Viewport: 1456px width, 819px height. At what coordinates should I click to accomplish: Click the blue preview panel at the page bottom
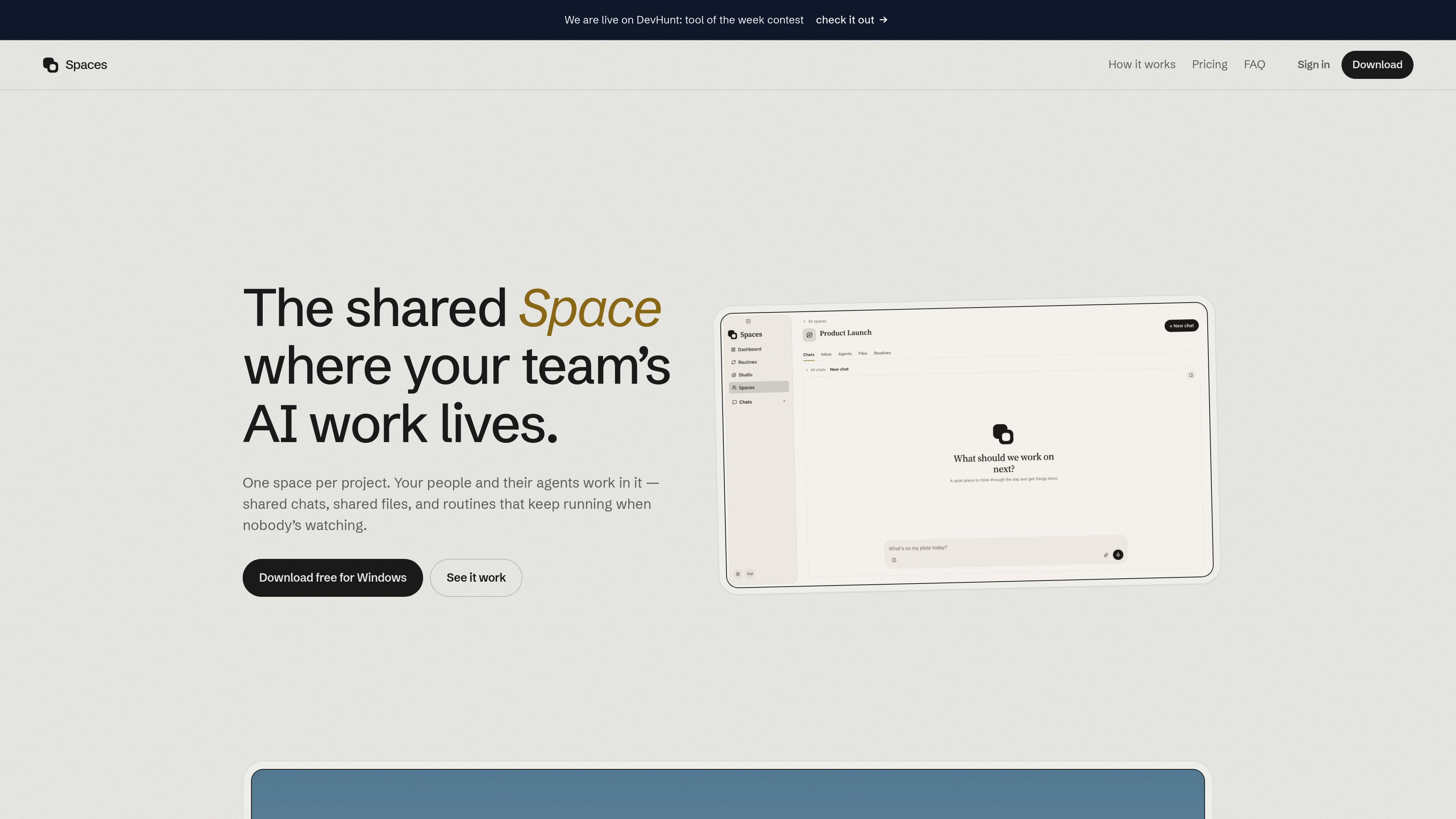pos(728,794)
